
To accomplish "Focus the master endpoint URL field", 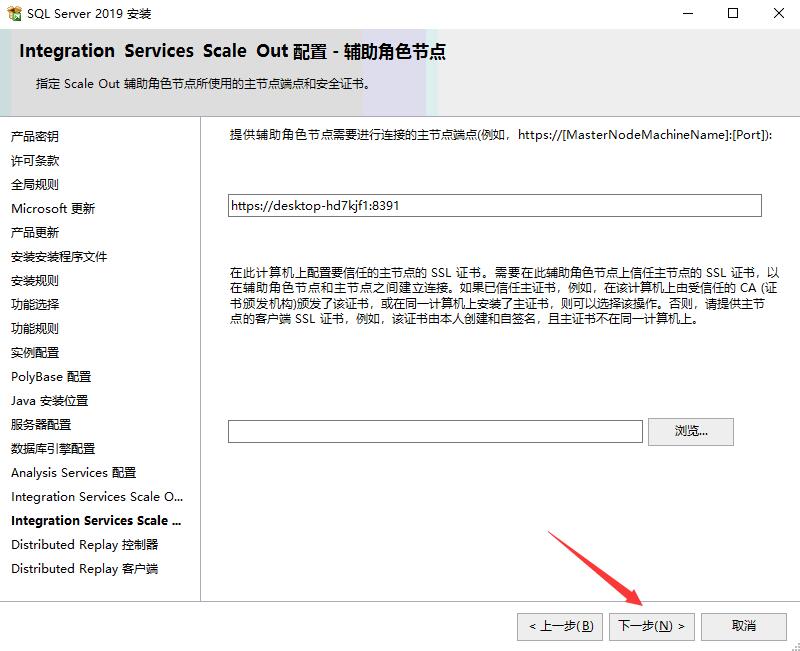I will coord(494,206).
